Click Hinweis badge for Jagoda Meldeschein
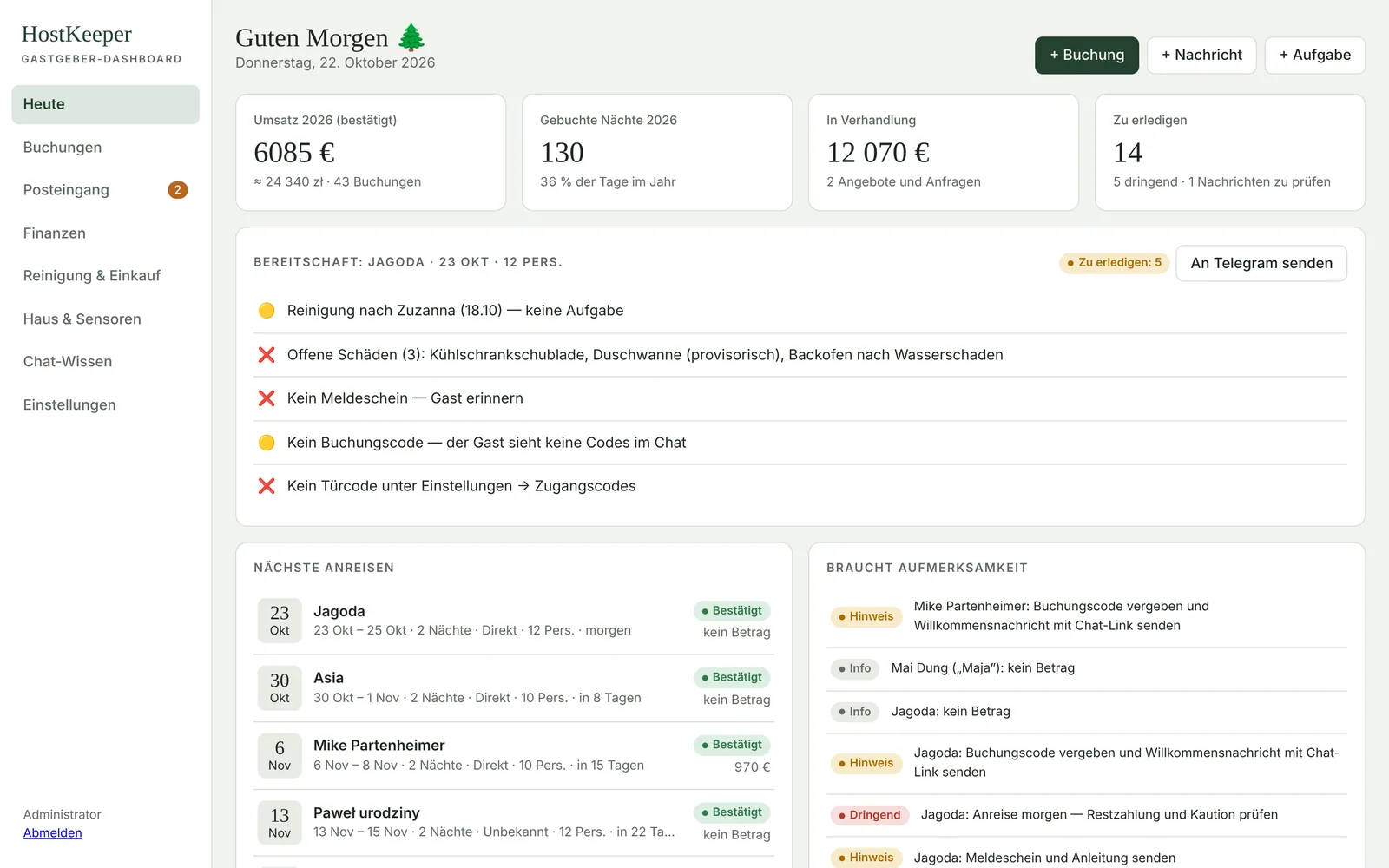The image size is (1389, 868). click(x=866, y=858)
